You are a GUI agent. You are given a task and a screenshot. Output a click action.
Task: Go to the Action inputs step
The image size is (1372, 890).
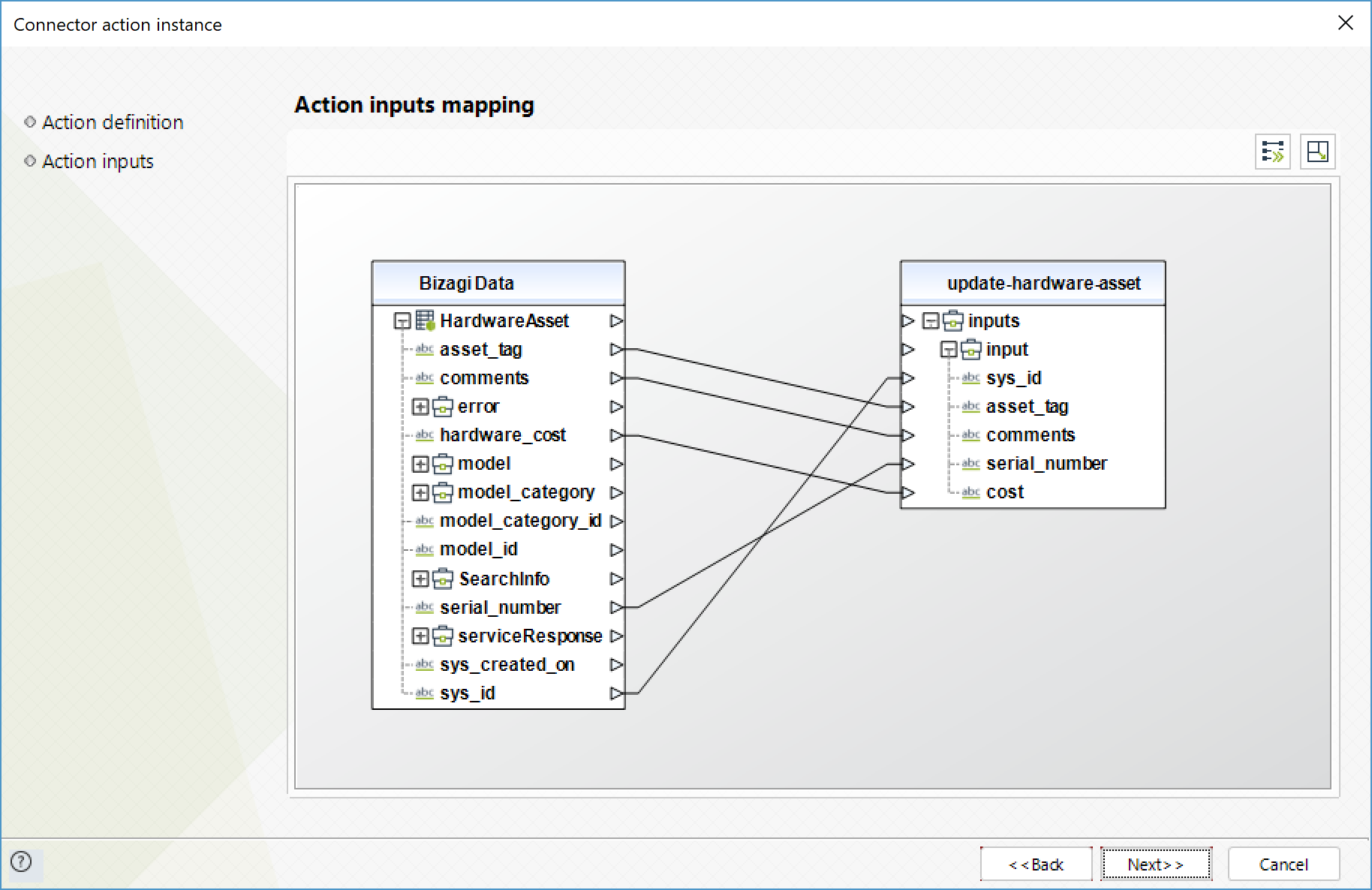(98, 161)
